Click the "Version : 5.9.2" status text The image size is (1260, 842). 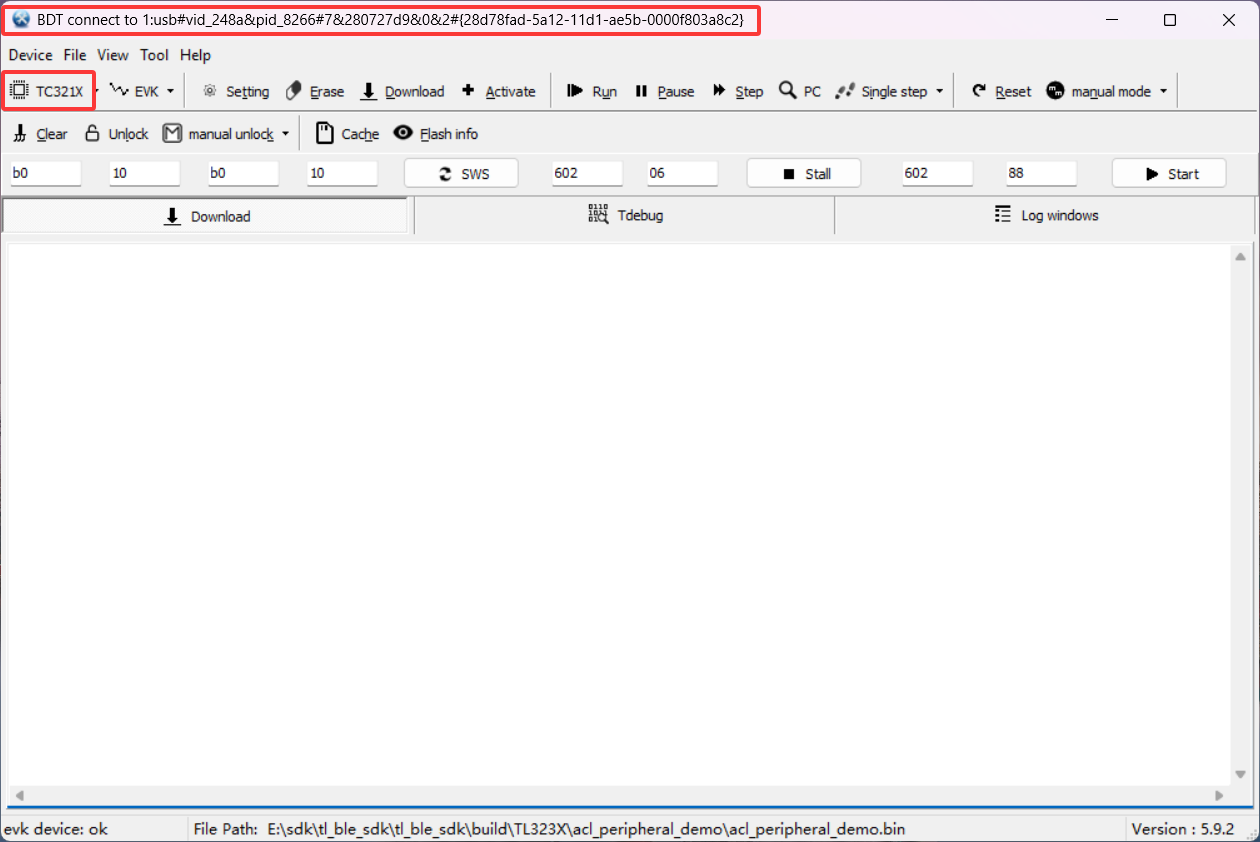pyautogui.click(x=1182, y=829)
